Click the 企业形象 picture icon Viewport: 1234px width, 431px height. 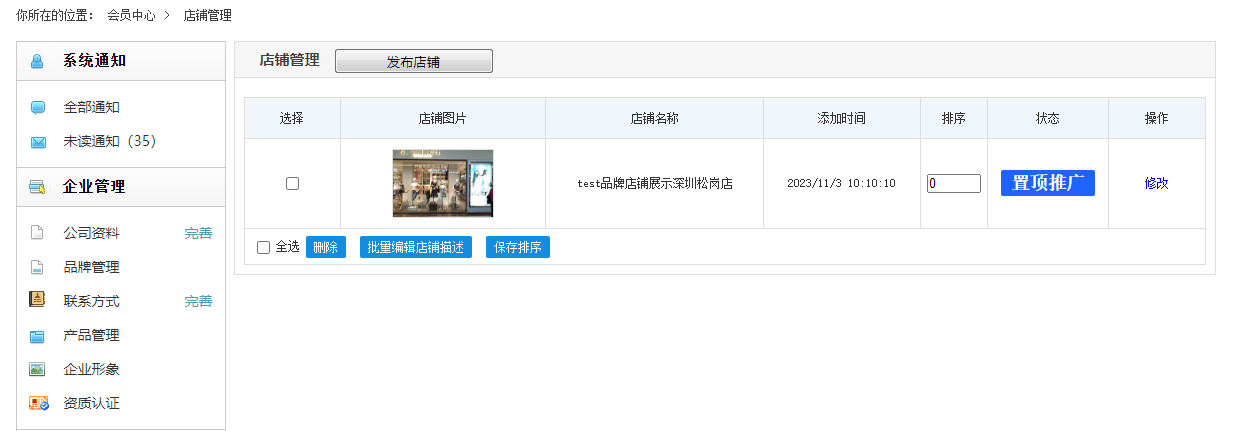(37, 369)
